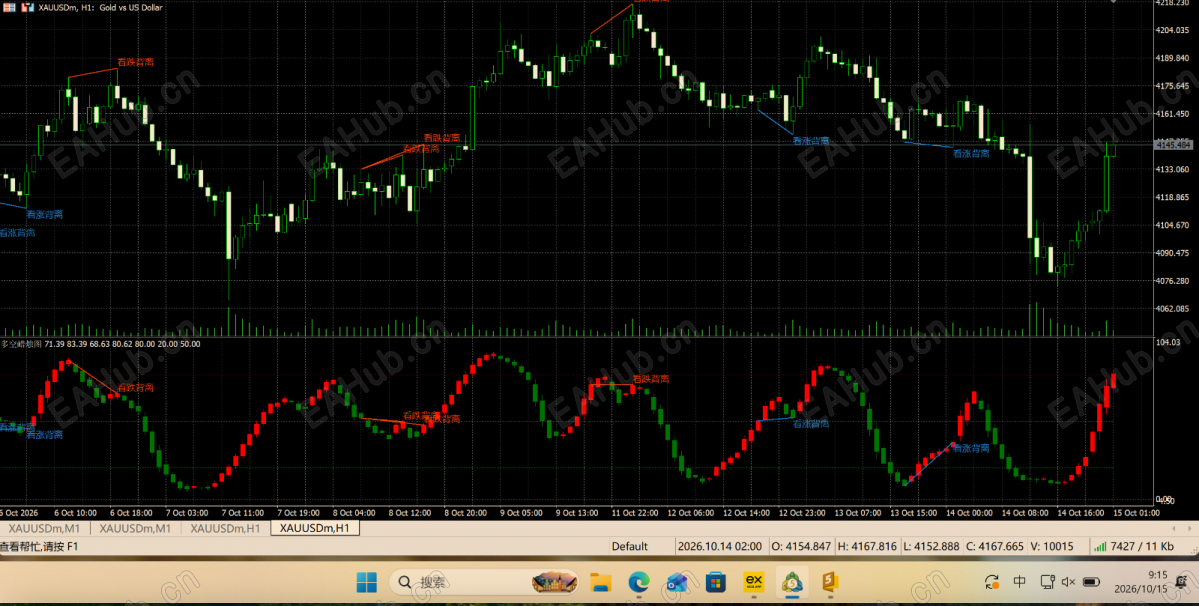
Task: Toggle the Chinese IME input indicator
Action: (x=1020, y=582)
